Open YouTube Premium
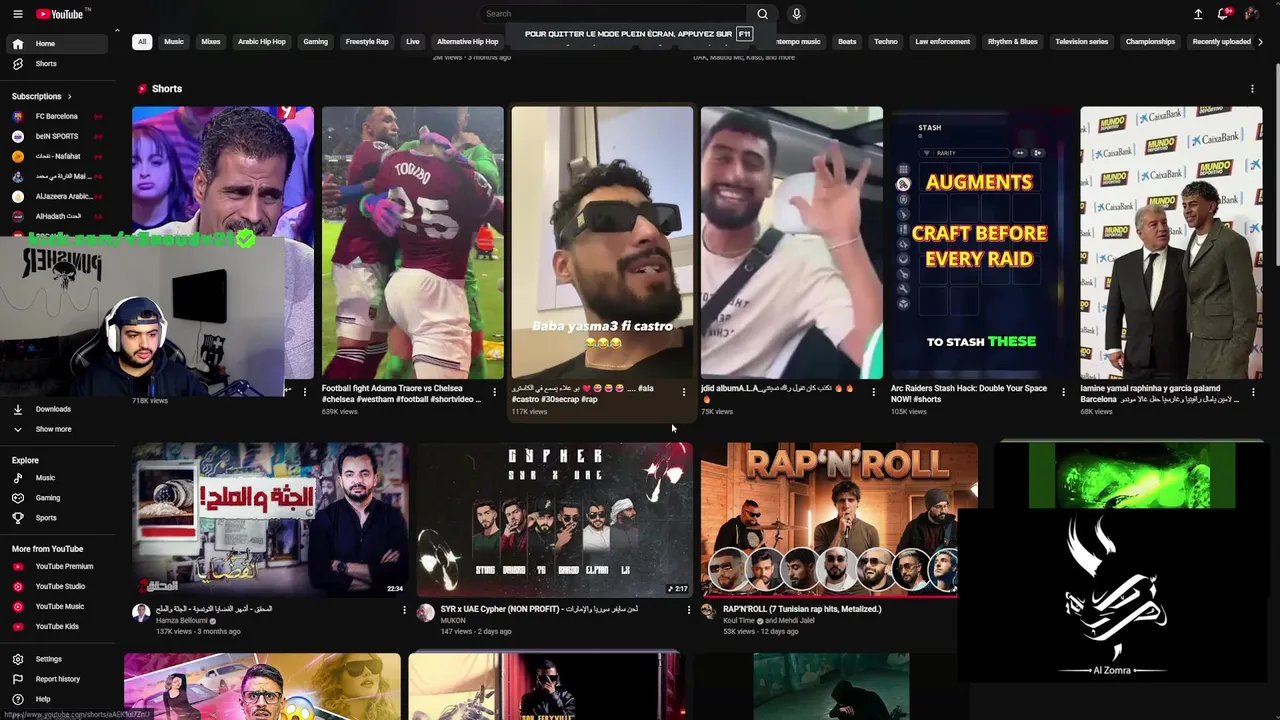 (x=55, y=566)
